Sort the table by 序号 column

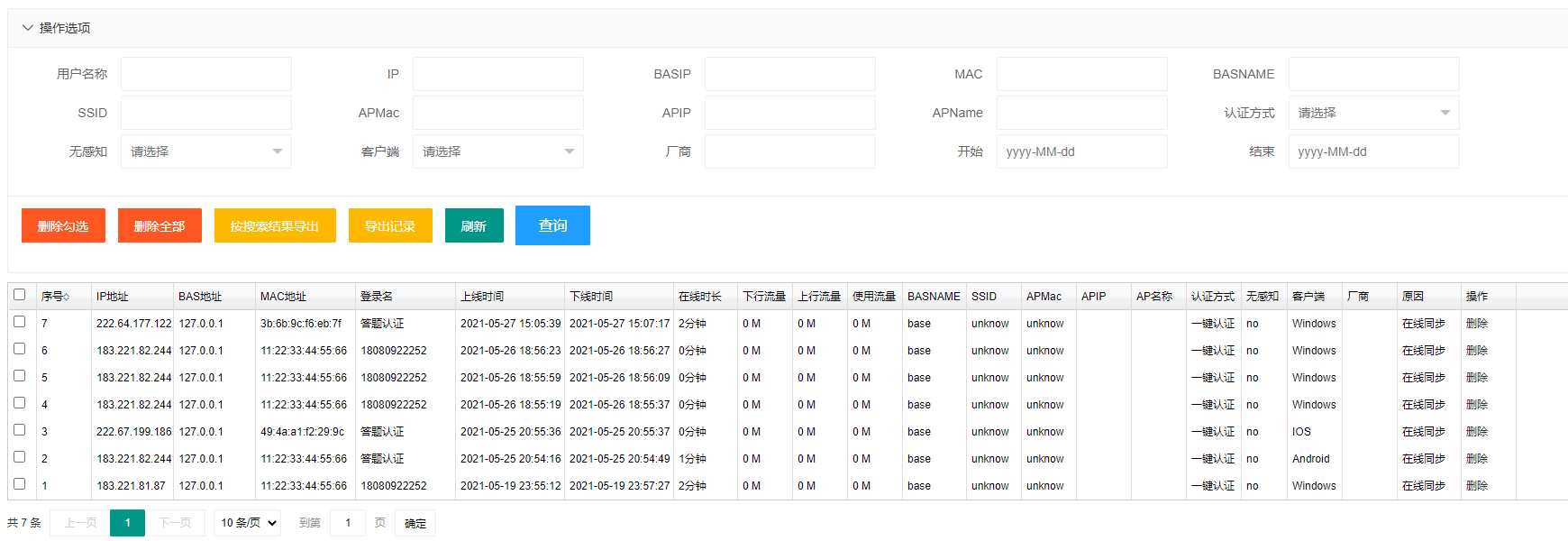(x=66, y=297)
